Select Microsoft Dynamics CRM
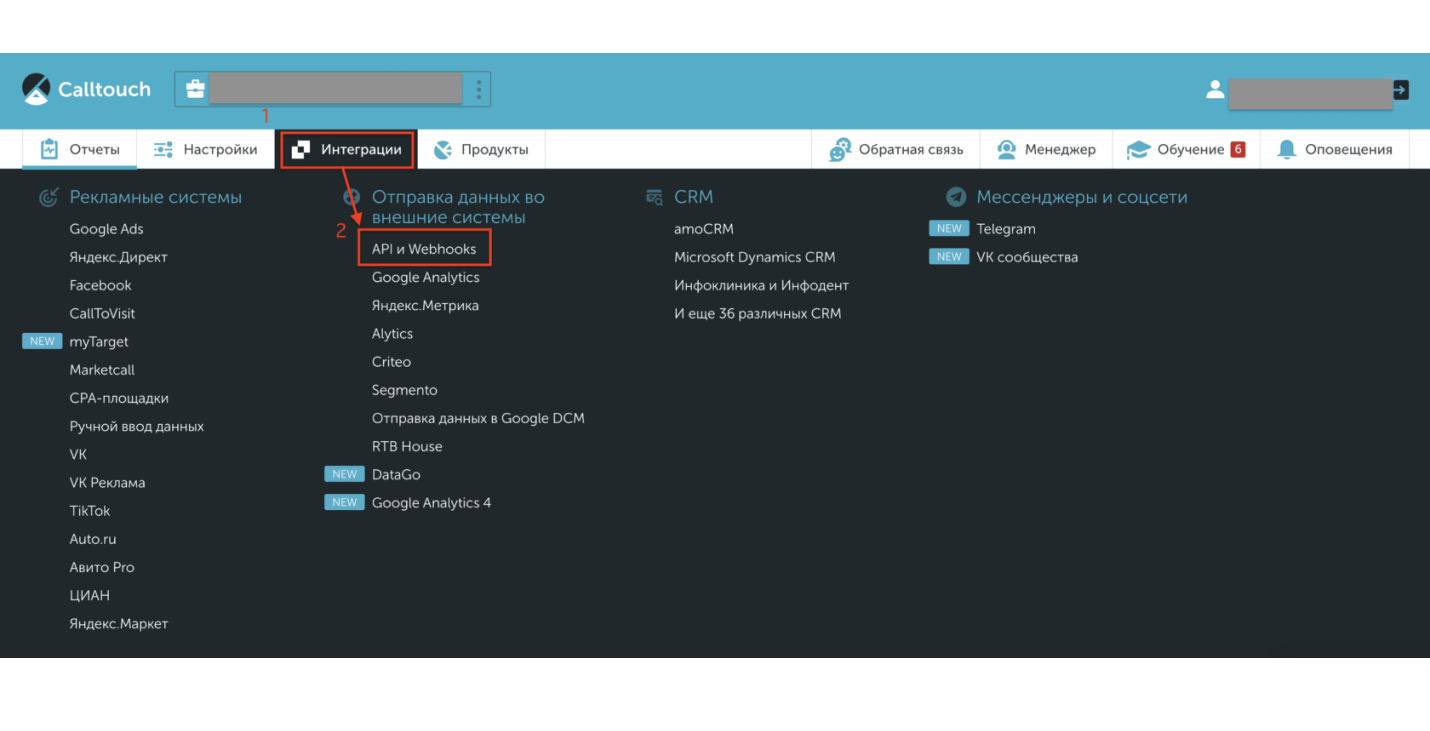This screenshot has width=1430, height=731. tap(754, 257)
